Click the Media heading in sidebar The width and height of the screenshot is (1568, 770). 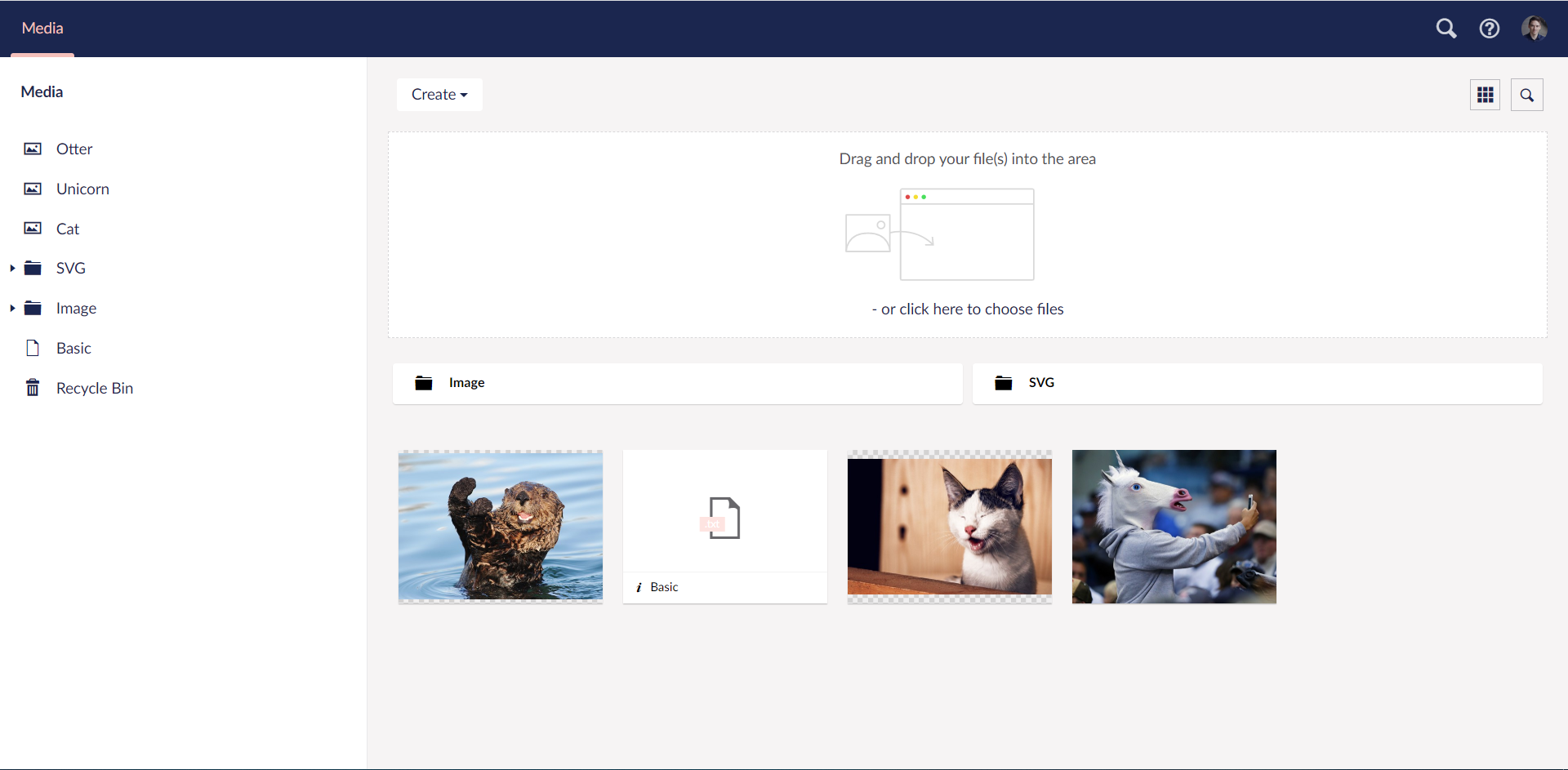click(42, 91)
